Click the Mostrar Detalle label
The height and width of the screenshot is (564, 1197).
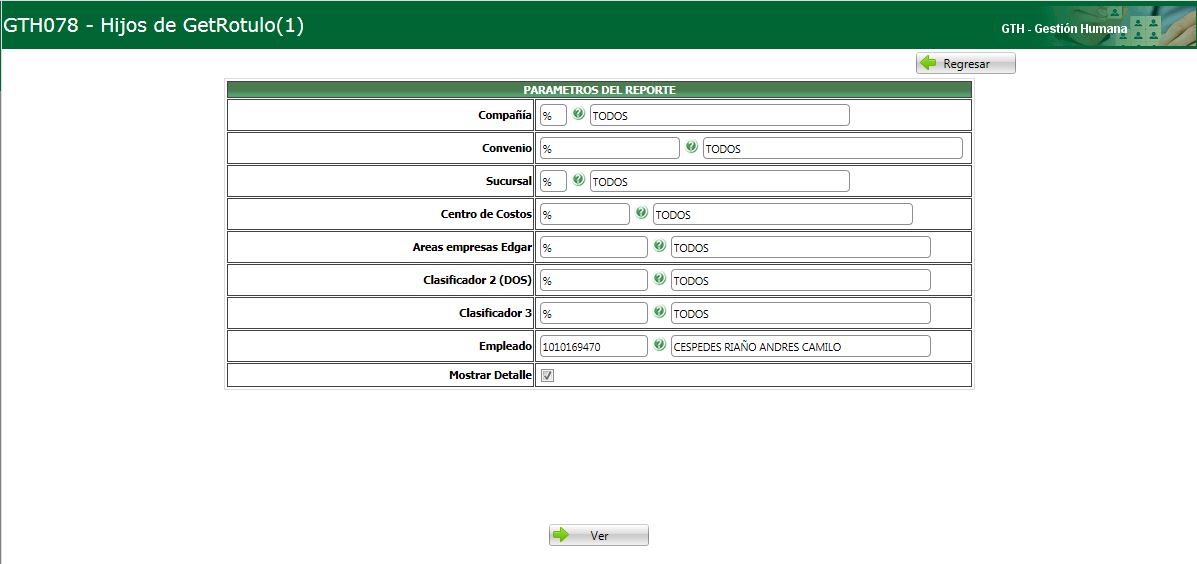(x=491, y=375)
